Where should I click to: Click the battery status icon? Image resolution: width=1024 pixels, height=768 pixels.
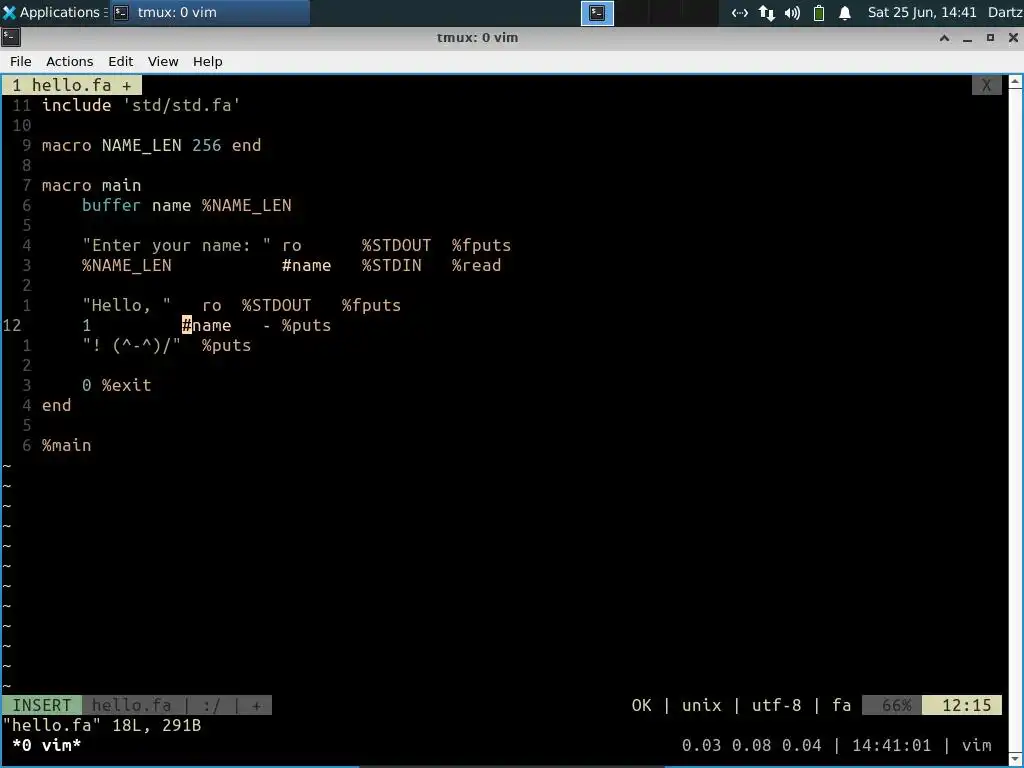(818, 13)
